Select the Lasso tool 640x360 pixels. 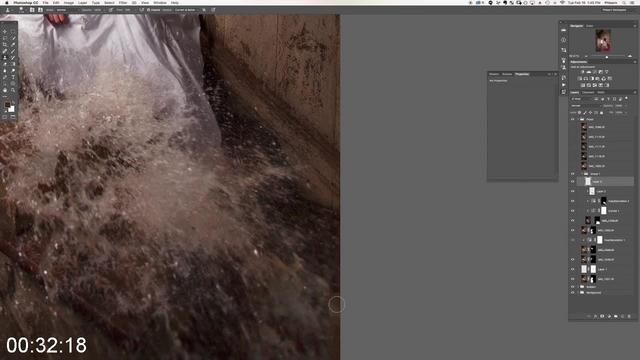4,38
